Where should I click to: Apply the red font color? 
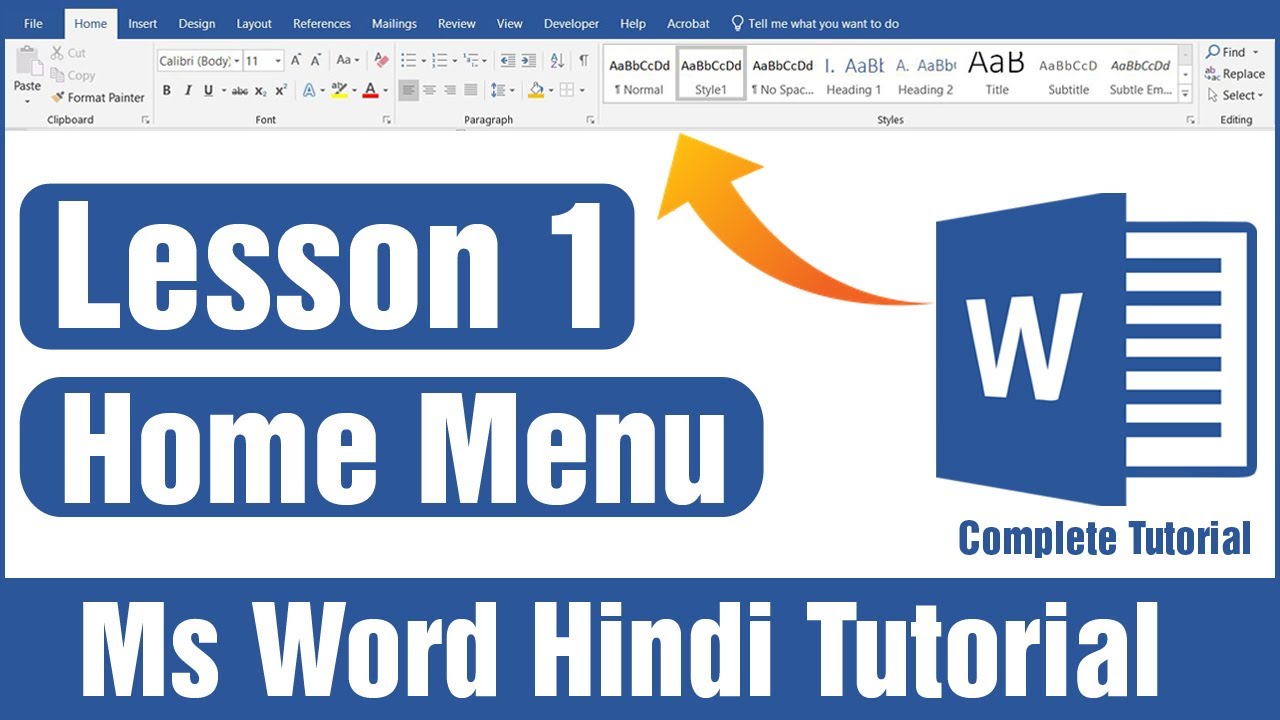coord(371,91)
